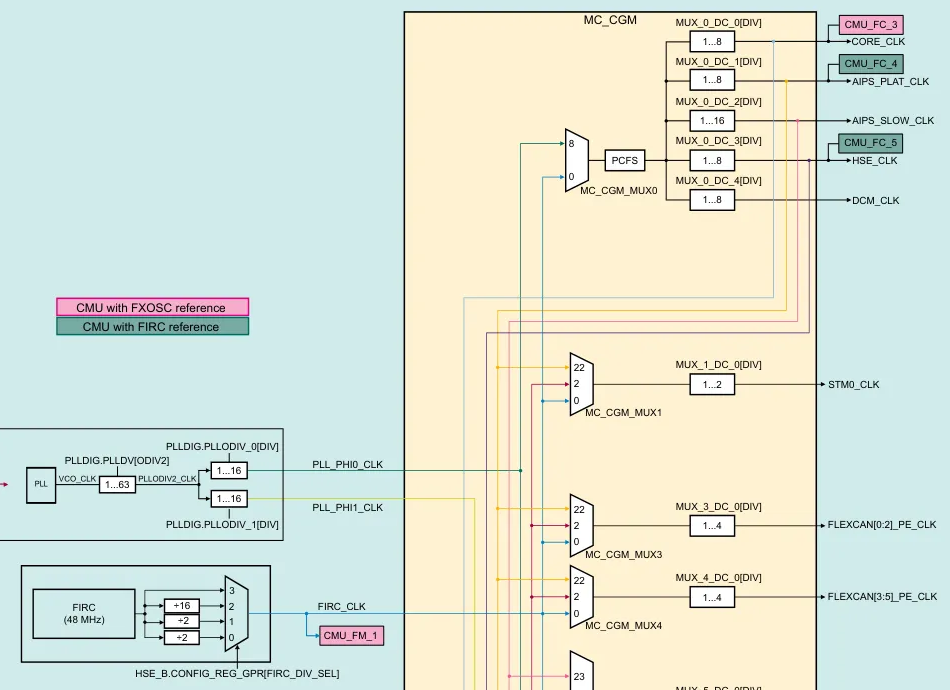Select the green CMU_FC_4 box
This screenshot has height=690, width=950.
pos(871,64)
